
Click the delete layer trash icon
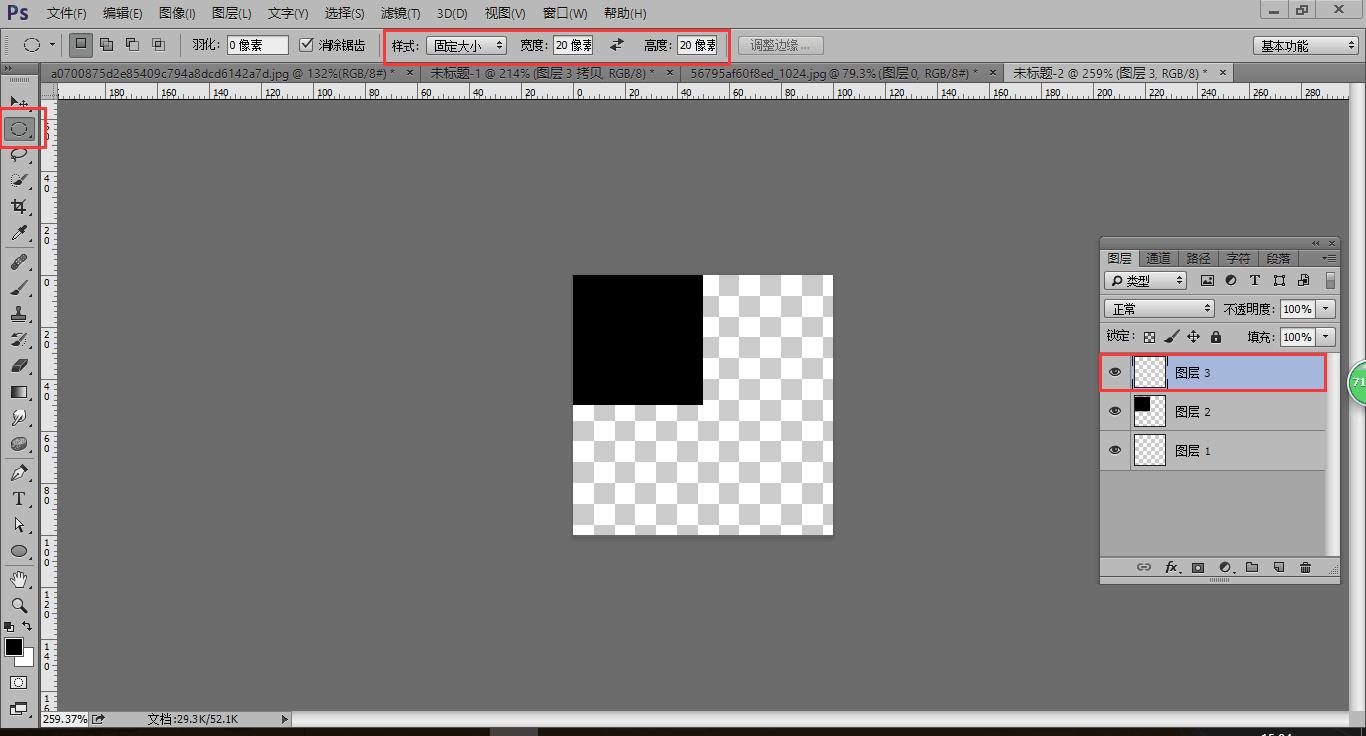[1305, 567]
